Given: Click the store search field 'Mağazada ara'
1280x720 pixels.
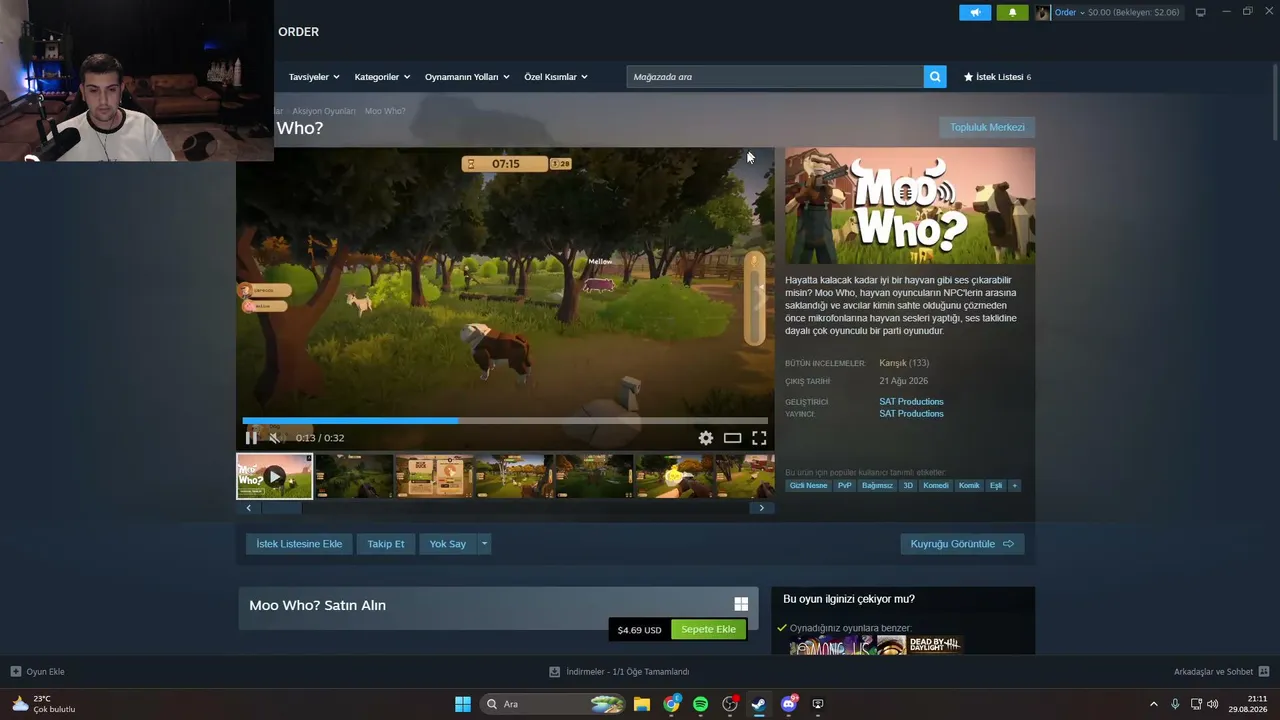Looking at the screenshot, I should point(775,77).
